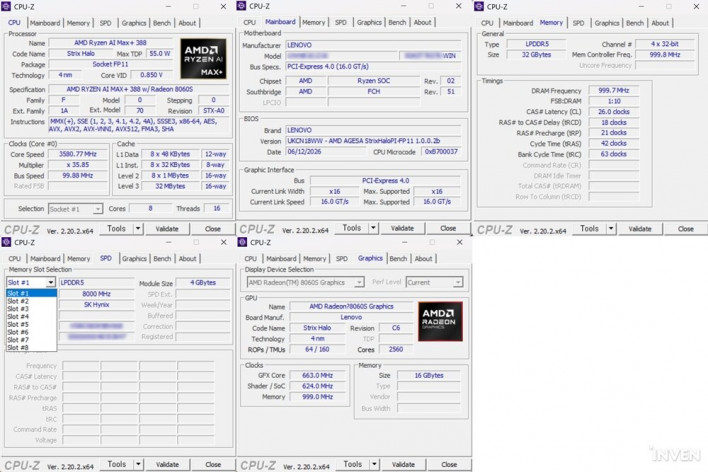This screenshot has width=708, height=472.
Task: Open the Tools dropdown arrow in the Memory window
Action: pyautogui.click(x=611, y=229)
